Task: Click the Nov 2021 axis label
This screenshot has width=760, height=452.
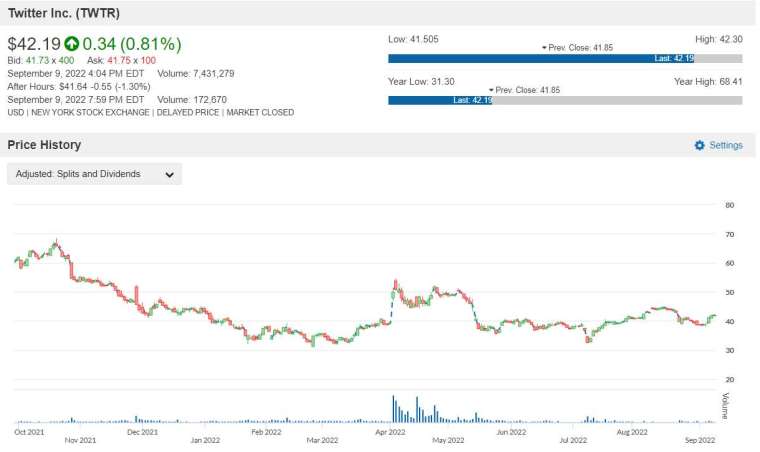Action: [x=80, y=440]
